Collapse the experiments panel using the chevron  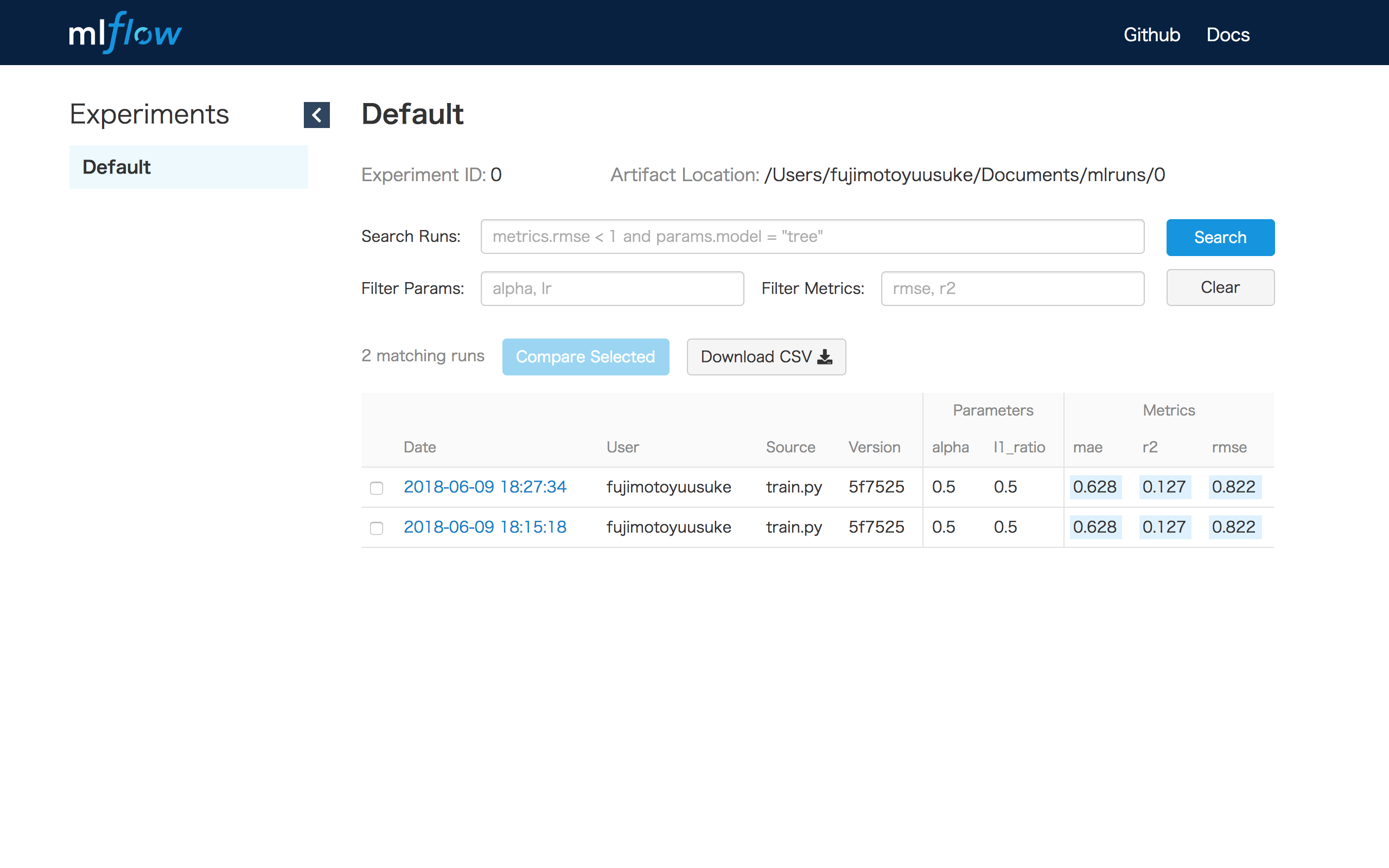tap(317, 115)
